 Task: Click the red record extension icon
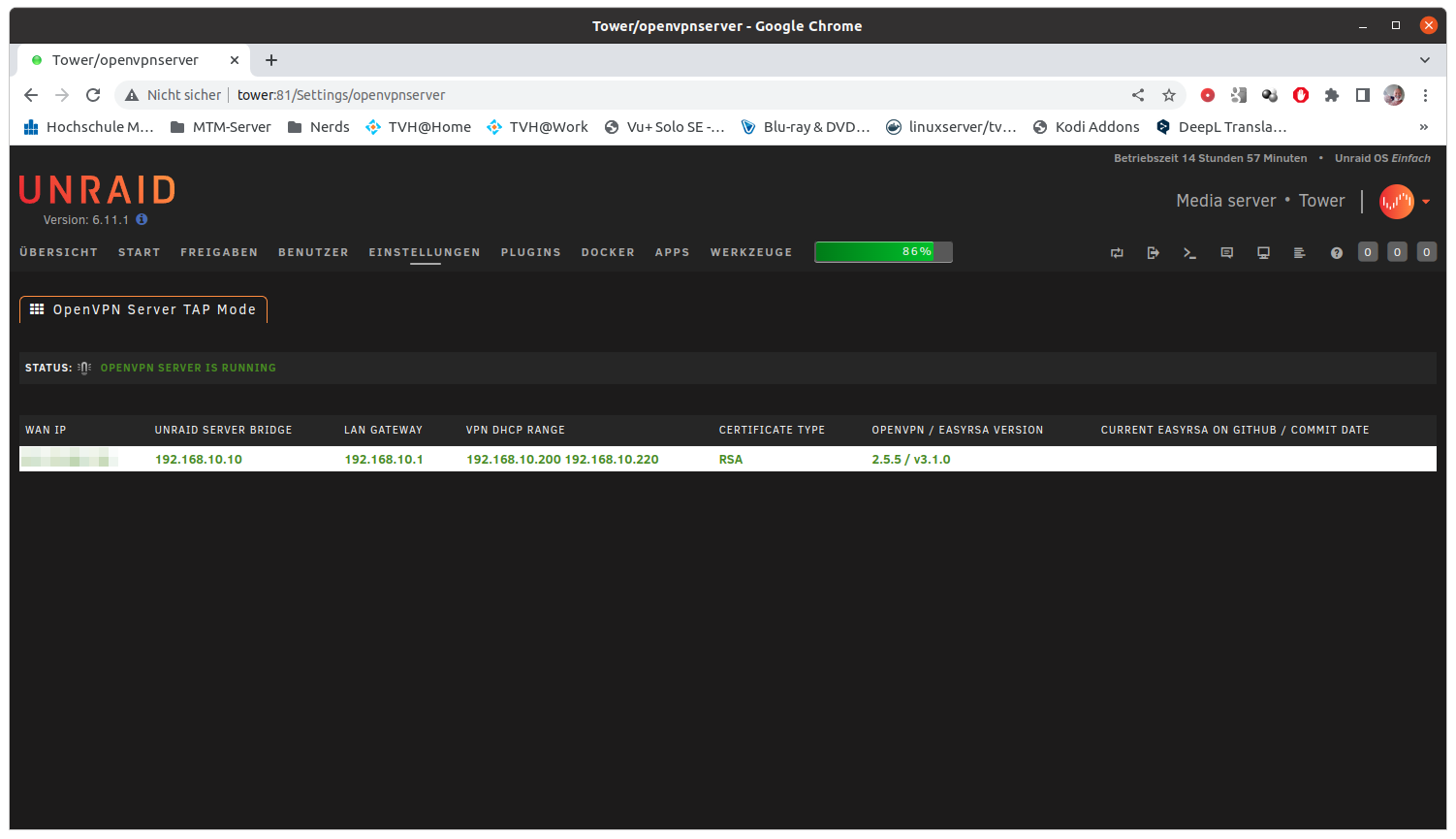click(x=1208, y=95)
